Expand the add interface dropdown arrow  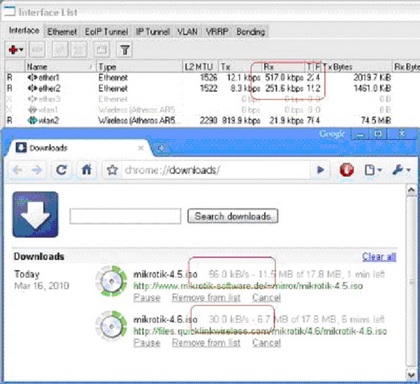pos(21,50)
